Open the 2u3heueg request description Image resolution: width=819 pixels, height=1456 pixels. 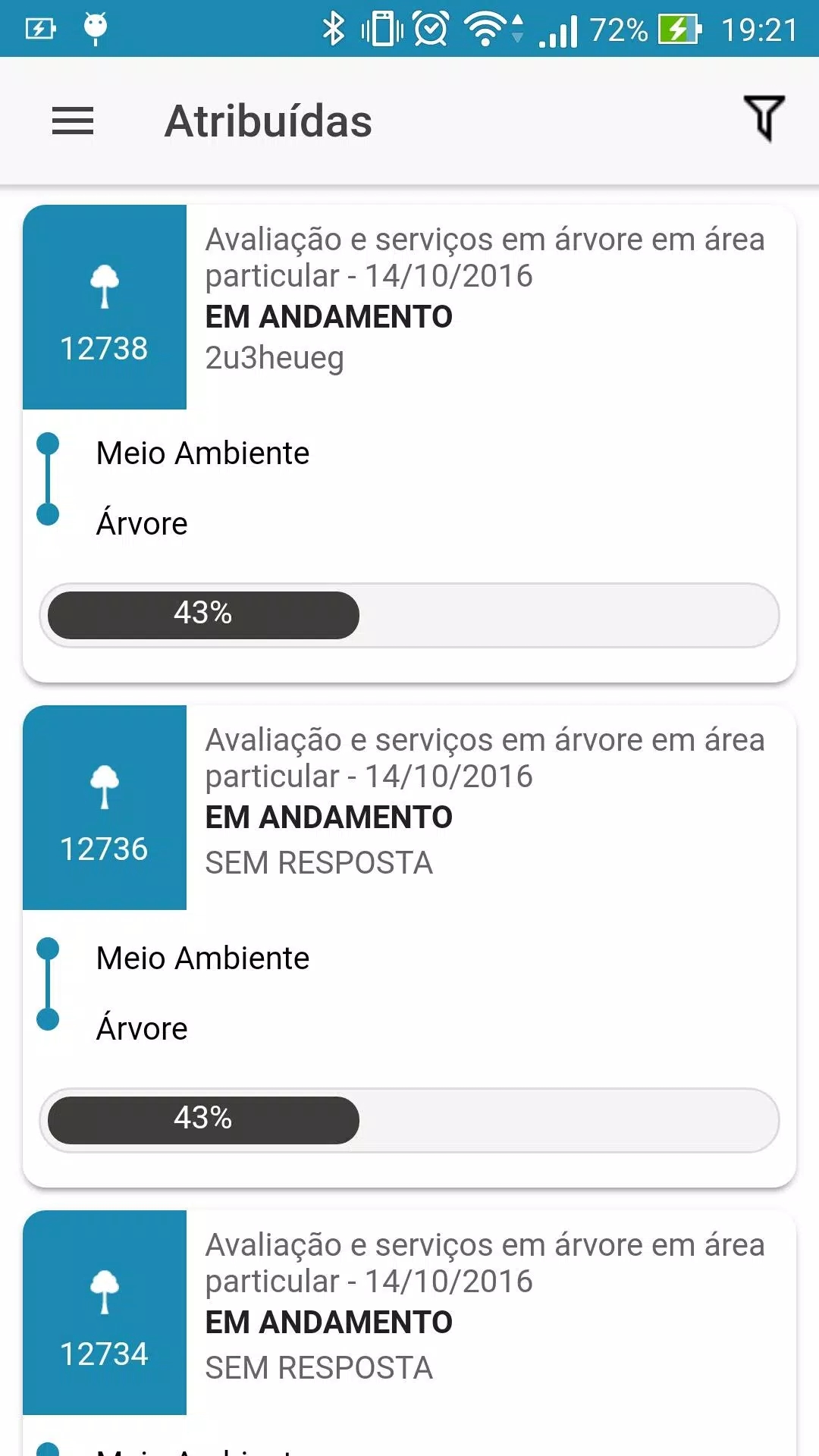tap(275, 358)
